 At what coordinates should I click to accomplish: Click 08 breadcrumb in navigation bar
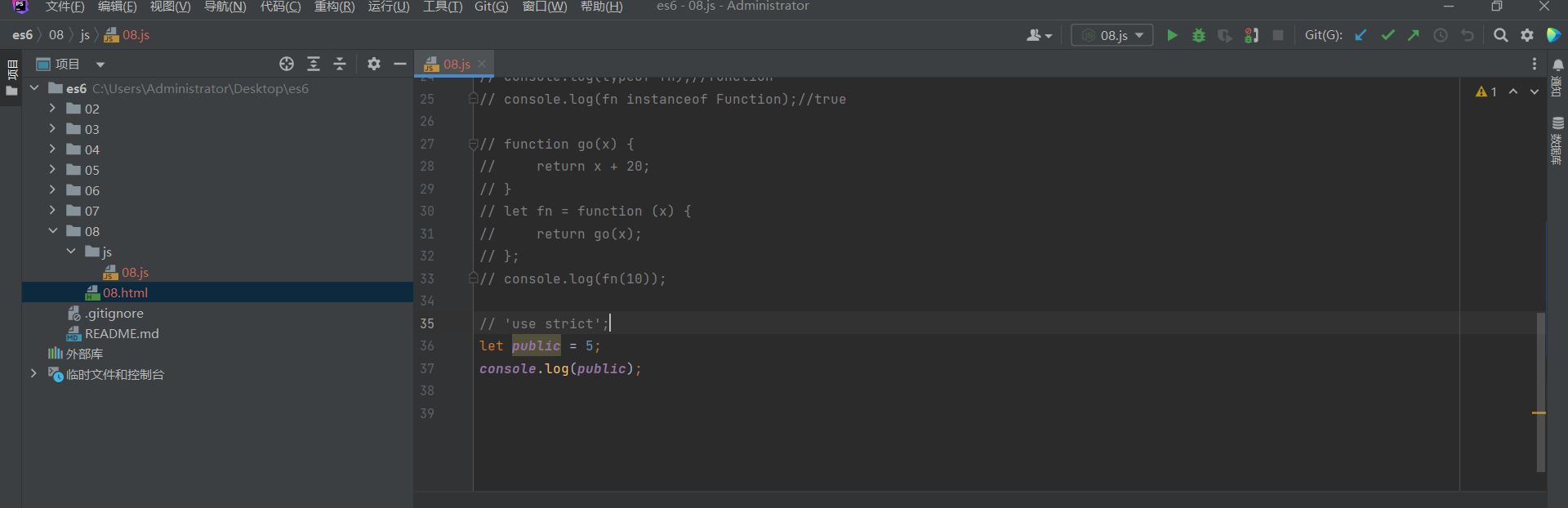point(56,35)
